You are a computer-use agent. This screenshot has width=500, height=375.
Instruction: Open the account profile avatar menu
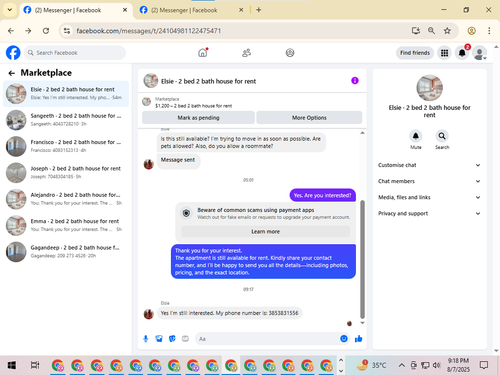[480, 53]
